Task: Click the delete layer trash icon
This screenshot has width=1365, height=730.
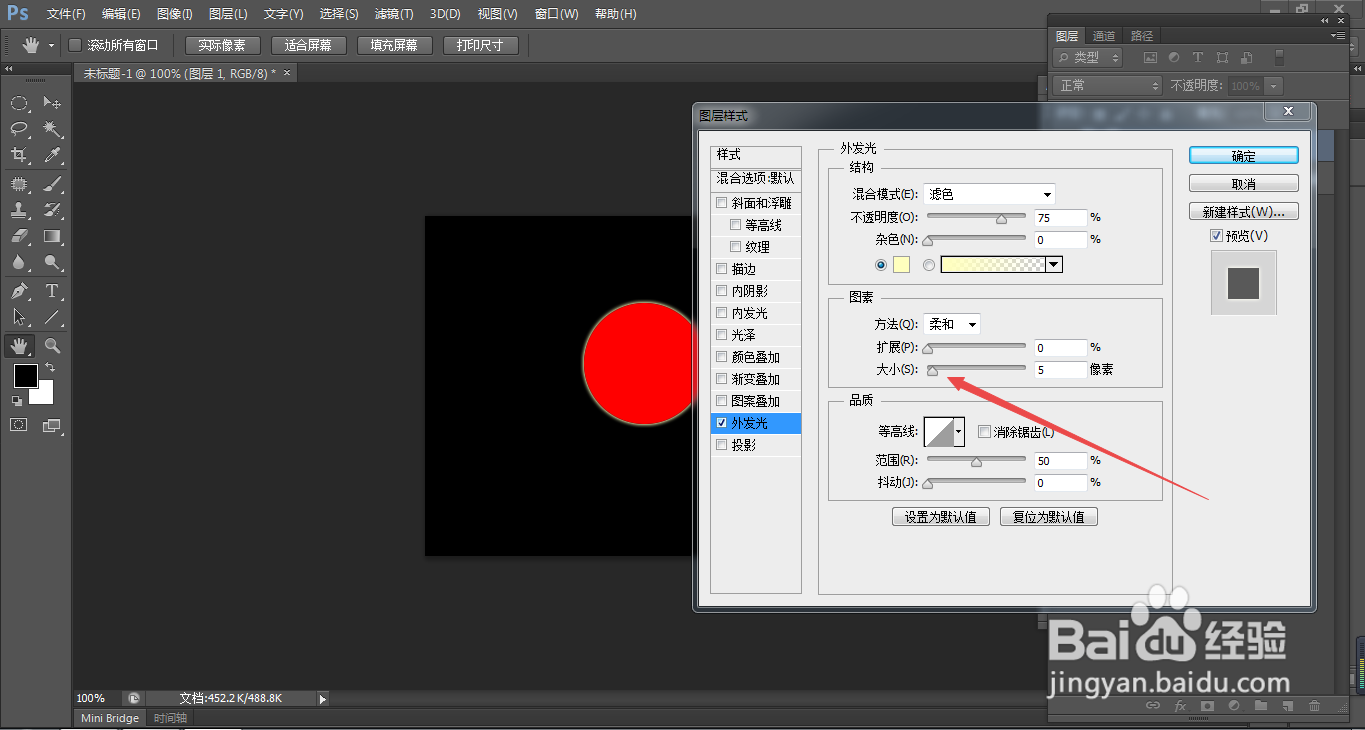Action: [1315, 706]
